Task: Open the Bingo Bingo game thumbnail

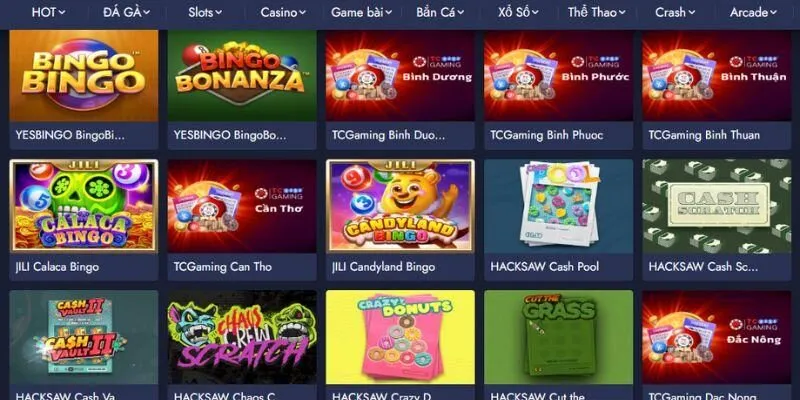Action: (84, 76)
